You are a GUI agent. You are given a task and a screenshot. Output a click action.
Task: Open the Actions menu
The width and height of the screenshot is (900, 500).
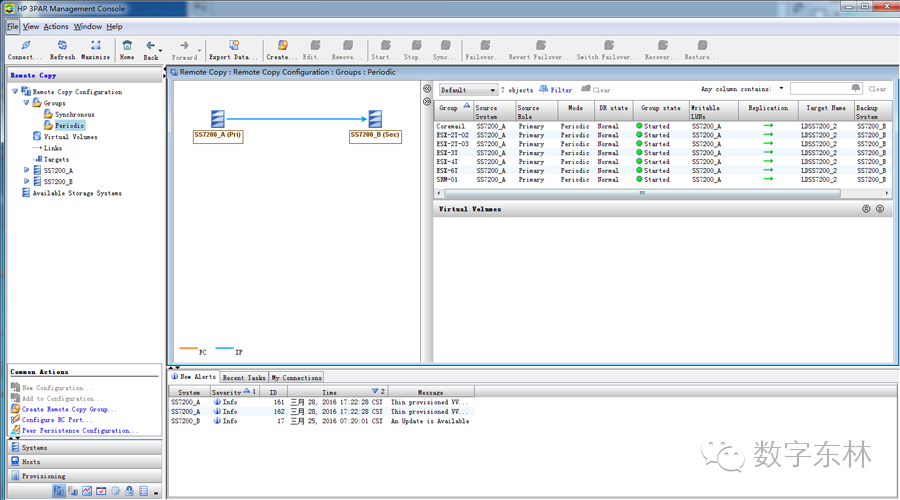[x=56, y=27]
